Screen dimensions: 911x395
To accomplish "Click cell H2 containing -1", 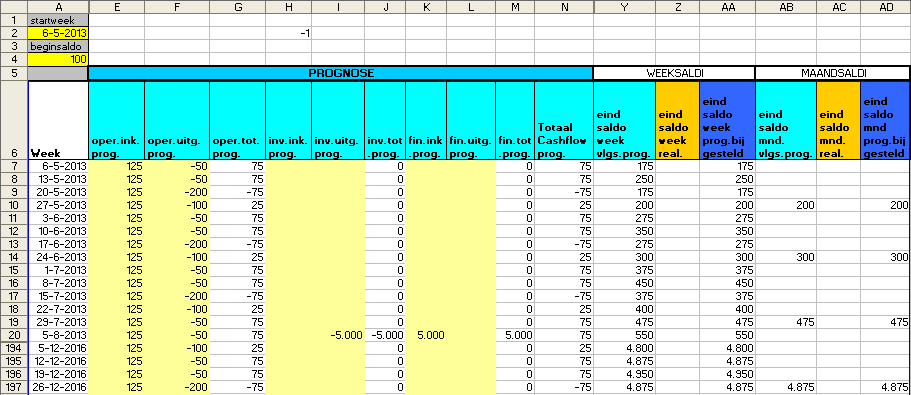I will (x=289, y=34).
